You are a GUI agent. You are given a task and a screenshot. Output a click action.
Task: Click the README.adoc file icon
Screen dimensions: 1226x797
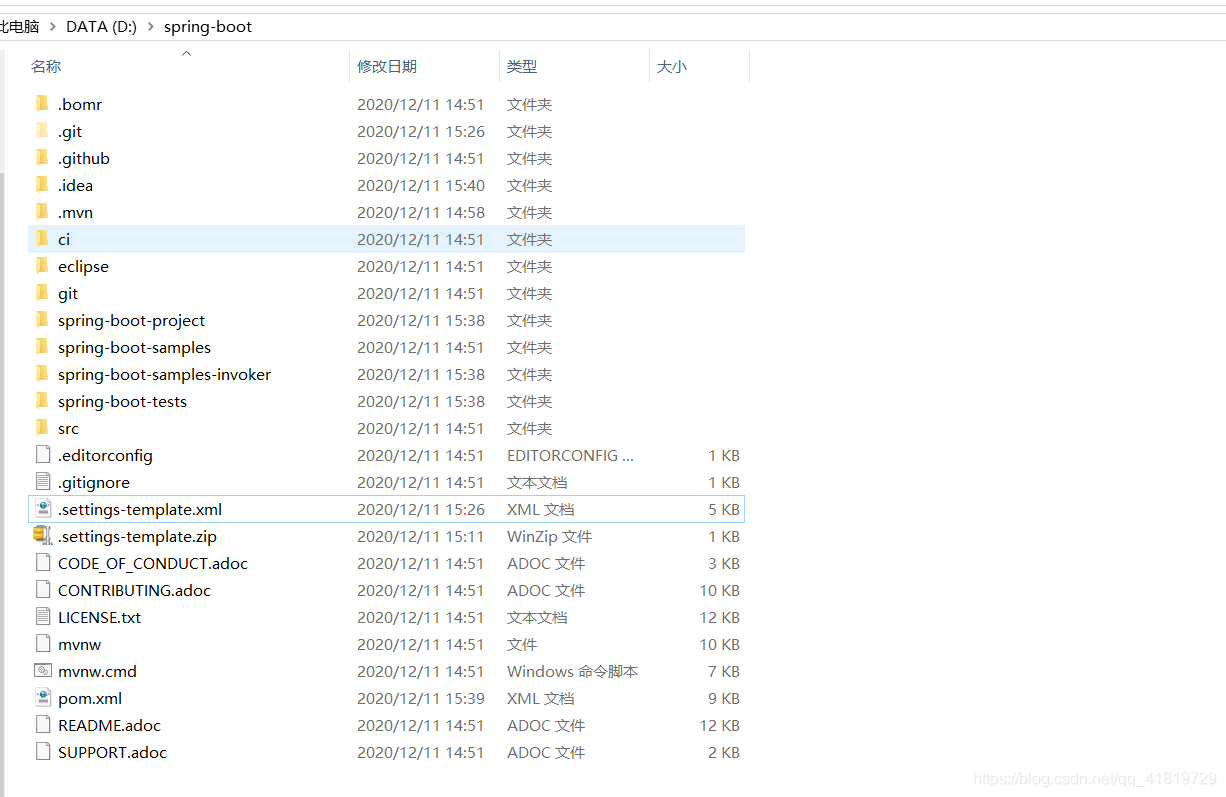[42, 725]
